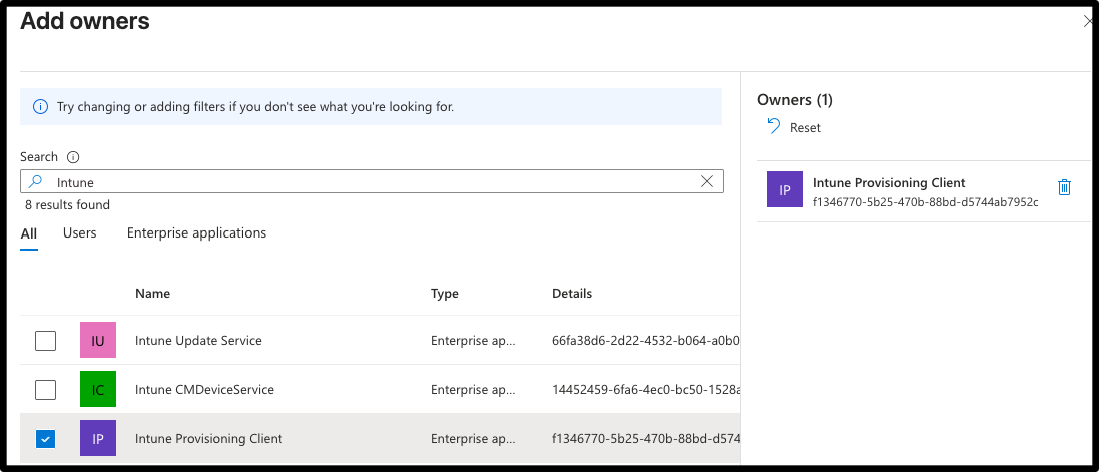Click the Reset undo arrow icon

(773, 126)
